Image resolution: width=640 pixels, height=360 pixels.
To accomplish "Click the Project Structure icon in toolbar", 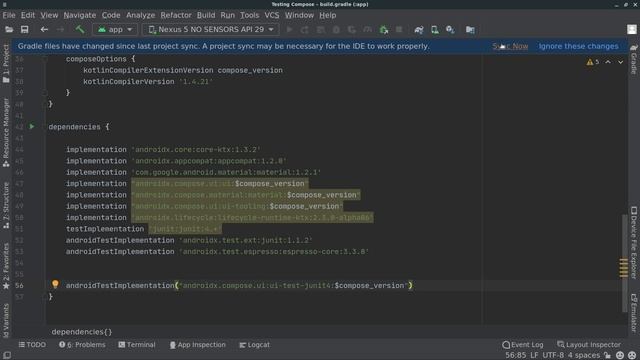I will pos(470,29).
